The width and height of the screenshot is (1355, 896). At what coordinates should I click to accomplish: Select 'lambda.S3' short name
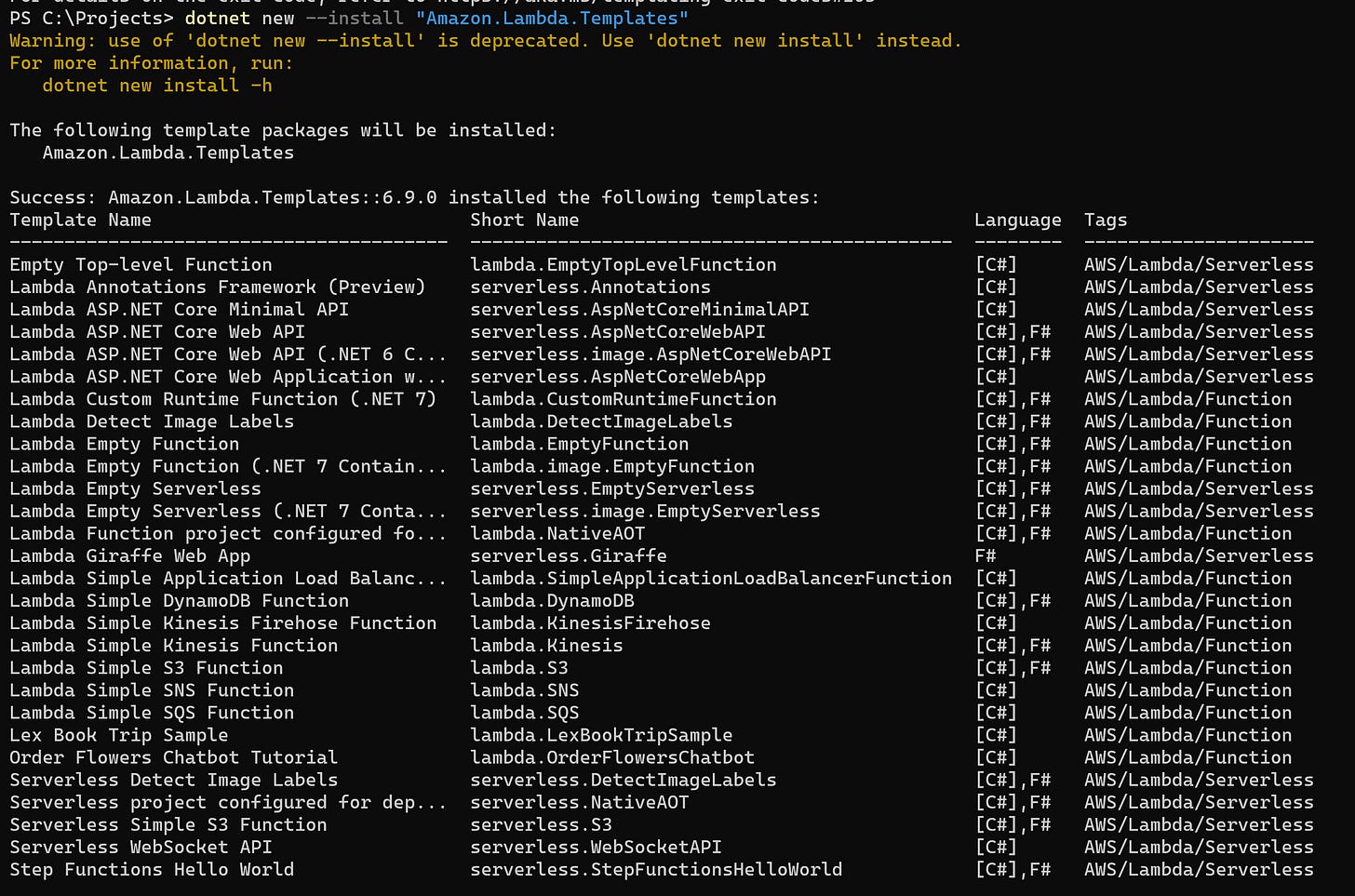(x=519, y=667)
